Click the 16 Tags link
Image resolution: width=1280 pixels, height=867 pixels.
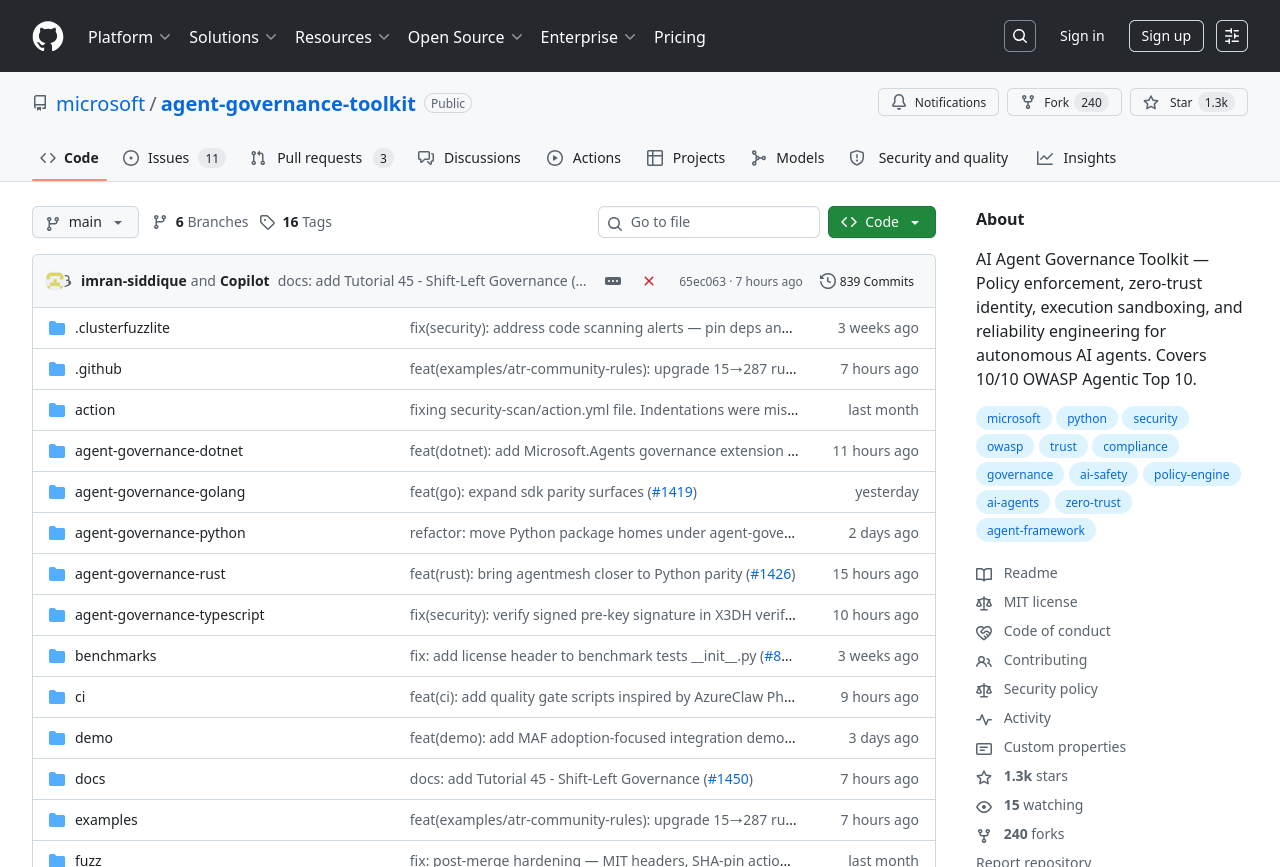point(296,222)
